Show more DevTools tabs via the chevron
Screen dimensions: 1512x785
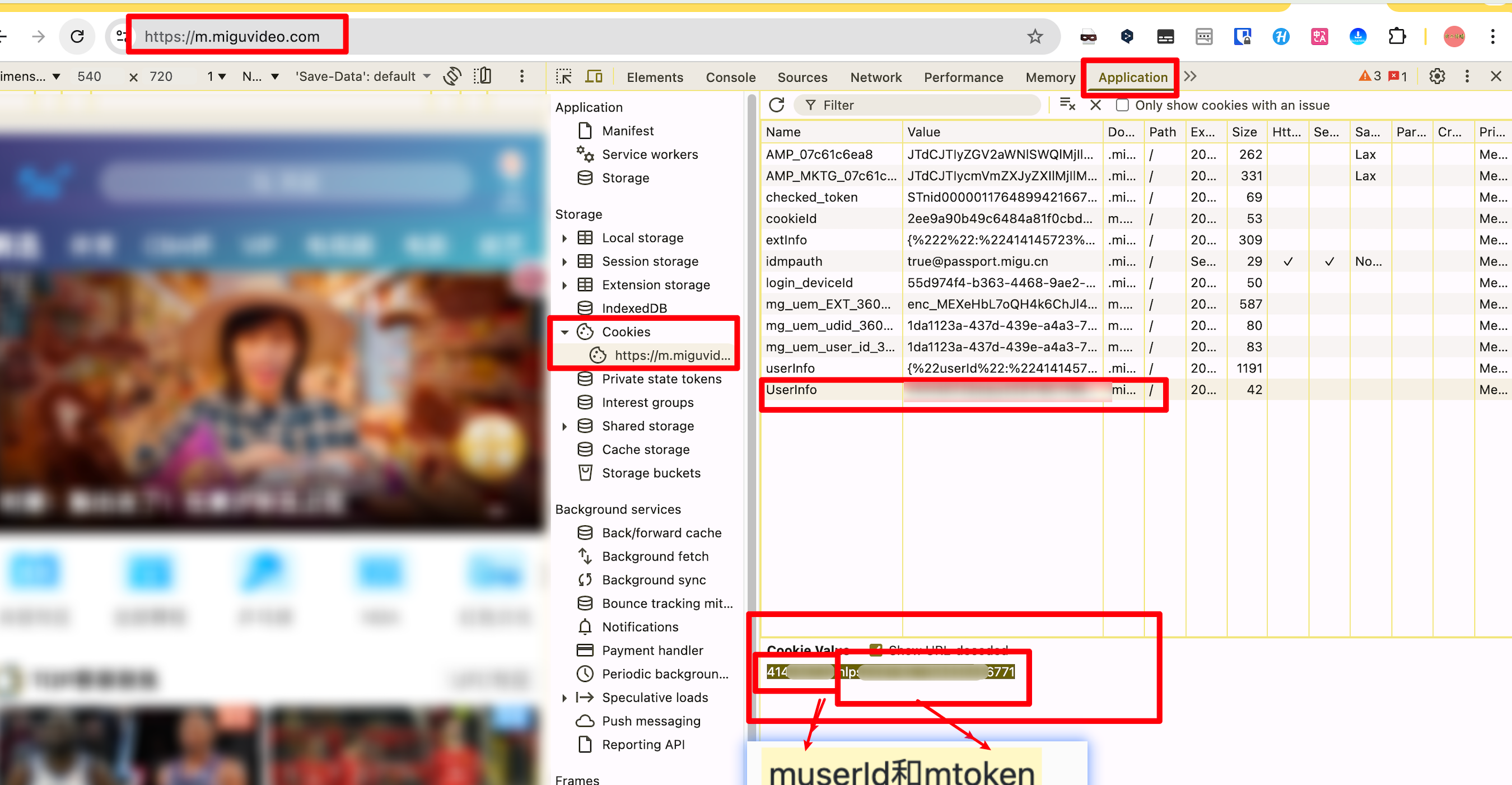(x=1191, y=76)
